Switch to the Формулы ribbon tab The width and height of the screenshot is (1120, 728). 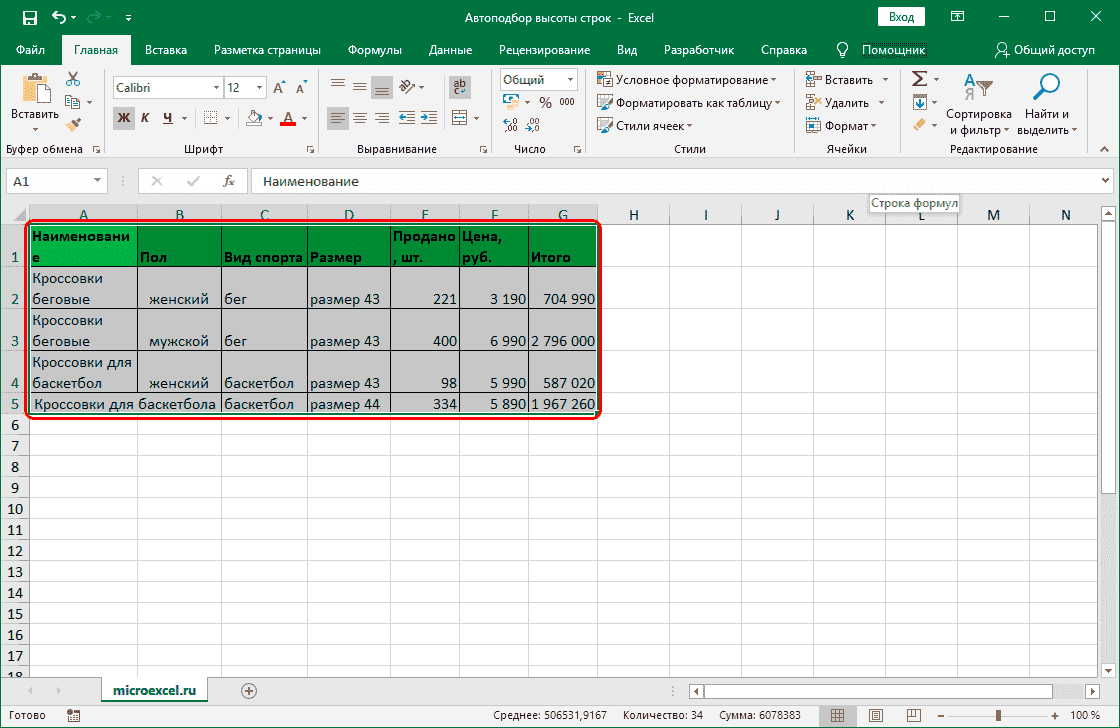tap(375, 50)
